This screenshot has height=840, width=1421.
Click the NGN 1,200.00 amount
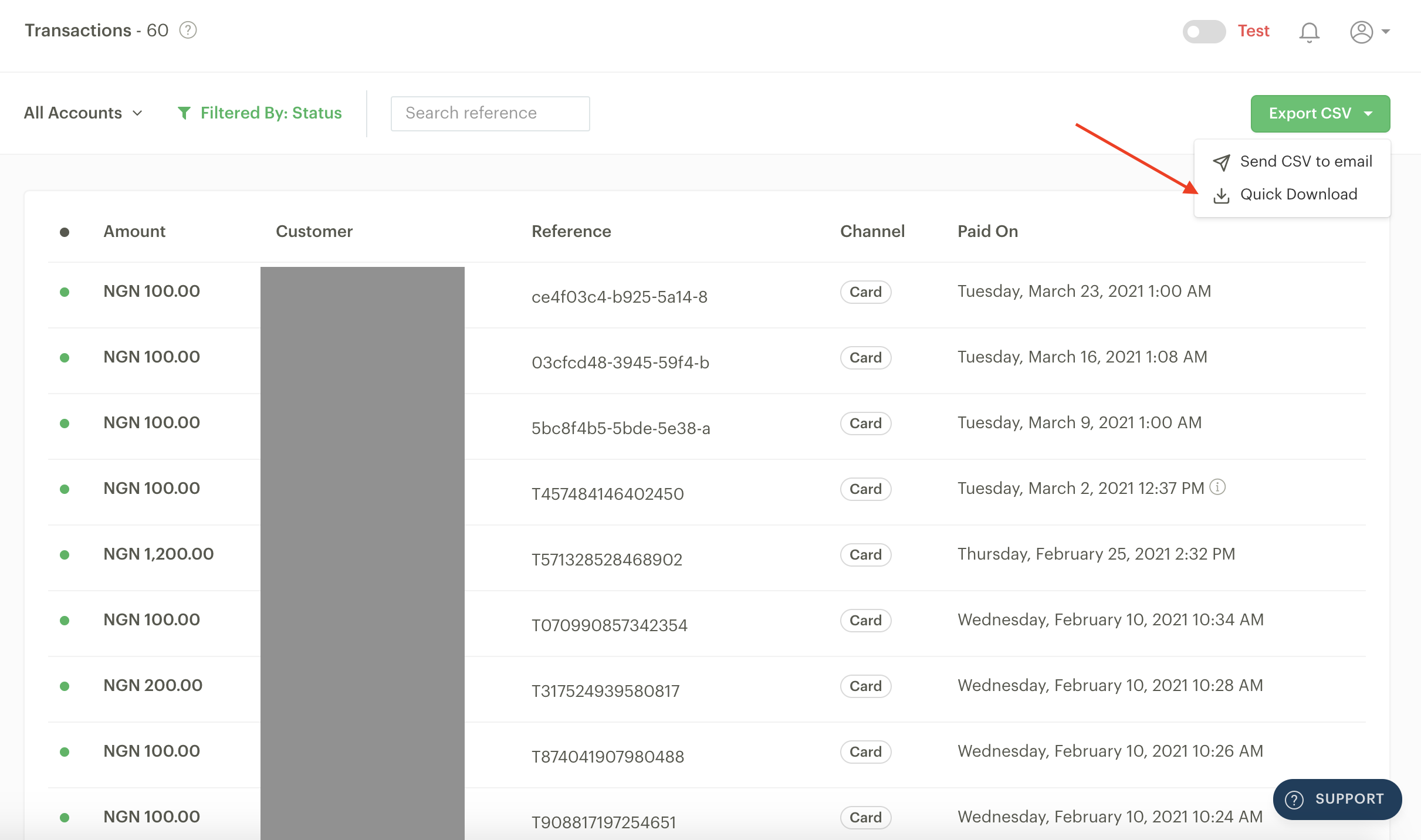(x=158, y=554)
